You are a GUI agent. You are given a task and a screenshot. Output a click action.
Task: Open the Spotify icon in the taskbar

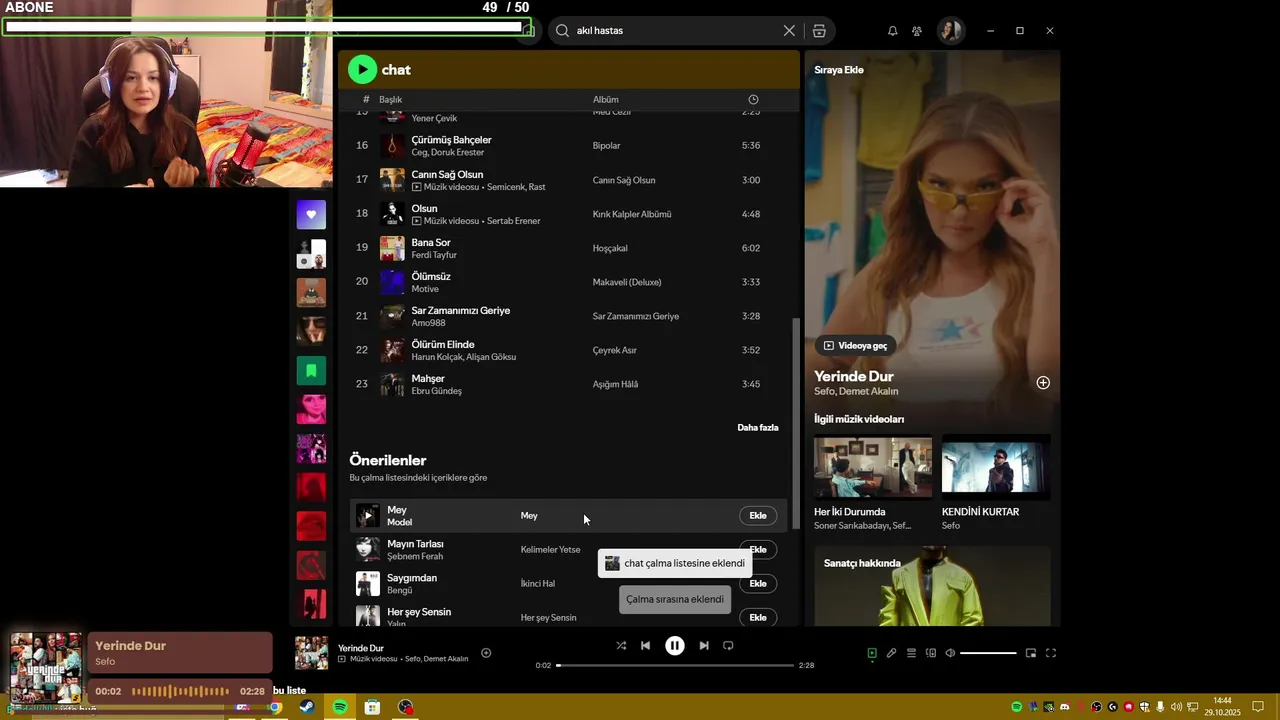click(340, 707)
